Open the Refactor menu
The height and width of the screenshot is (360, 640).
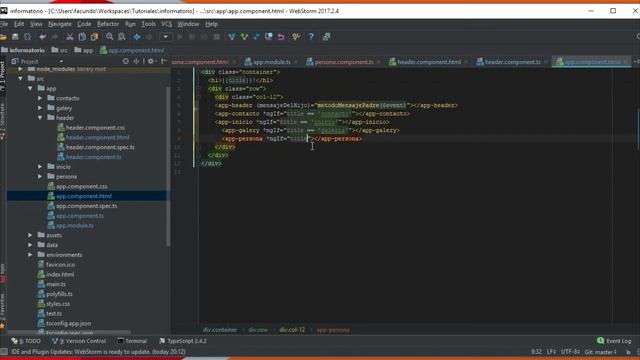click(108, 24)
